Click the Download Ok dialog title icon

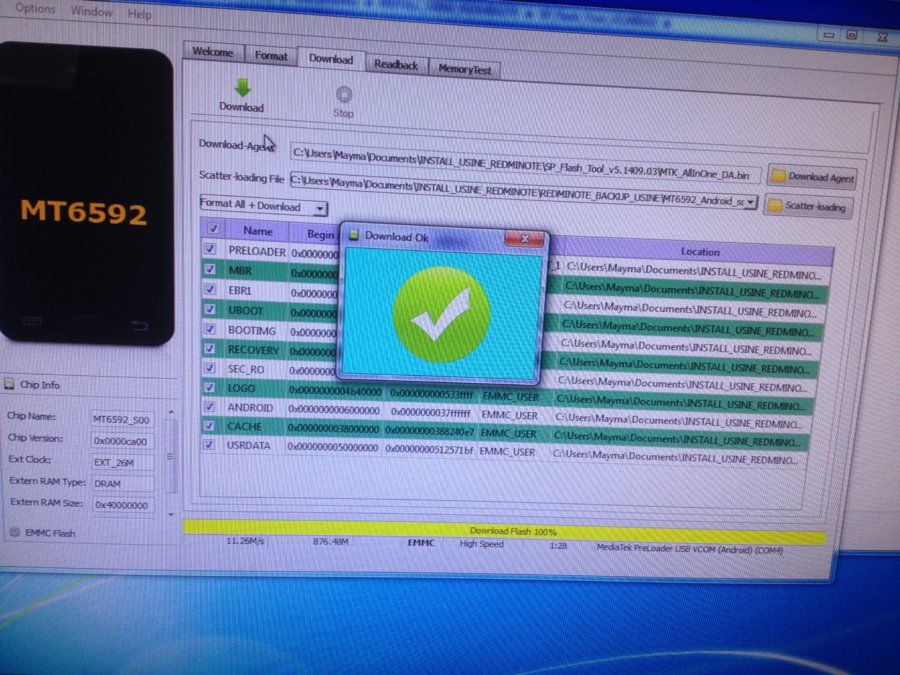click(x=354, y=235)
